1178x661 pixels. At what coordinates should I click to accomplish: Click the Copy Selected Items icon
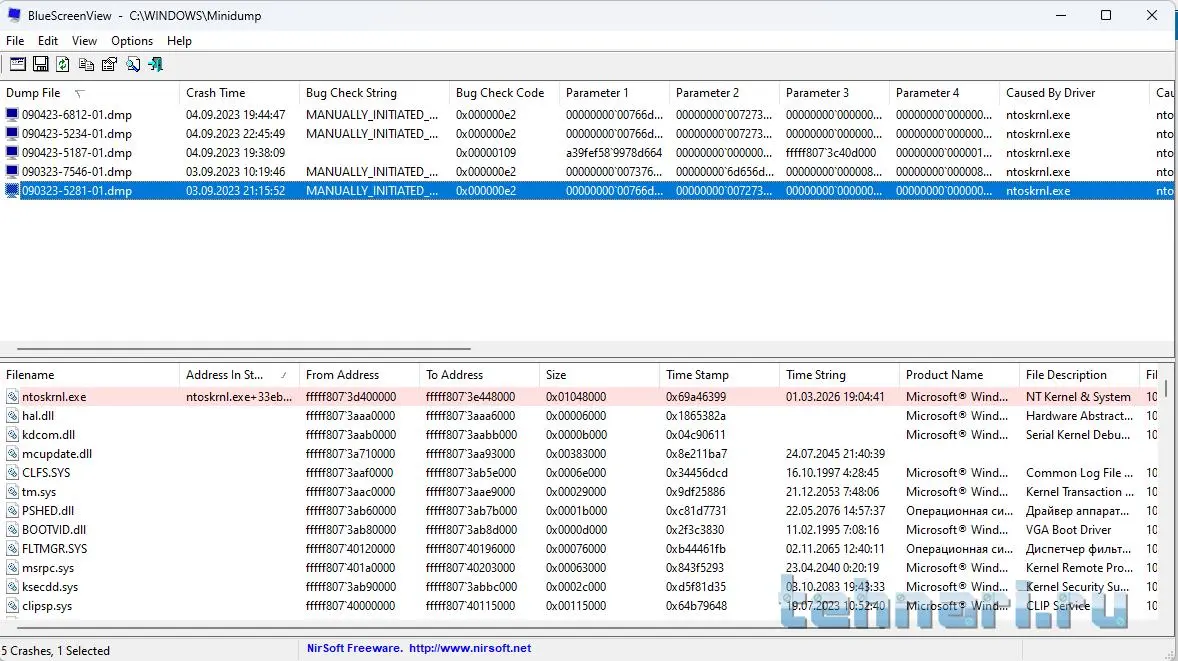[86, 64]
